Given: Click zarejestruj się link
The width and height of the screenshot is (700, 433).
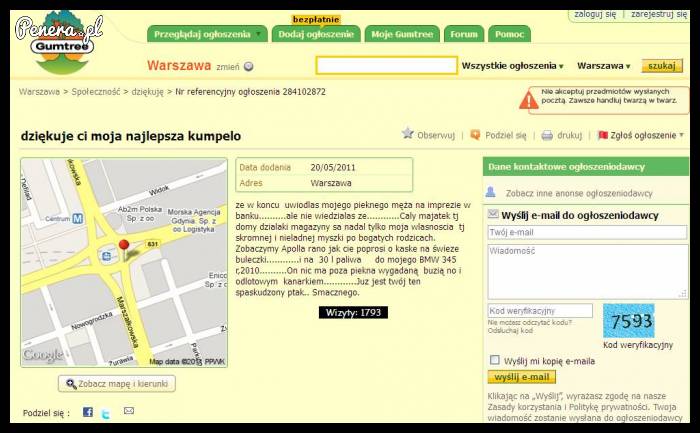Looking at the screenshot, I should coord(659,14).
